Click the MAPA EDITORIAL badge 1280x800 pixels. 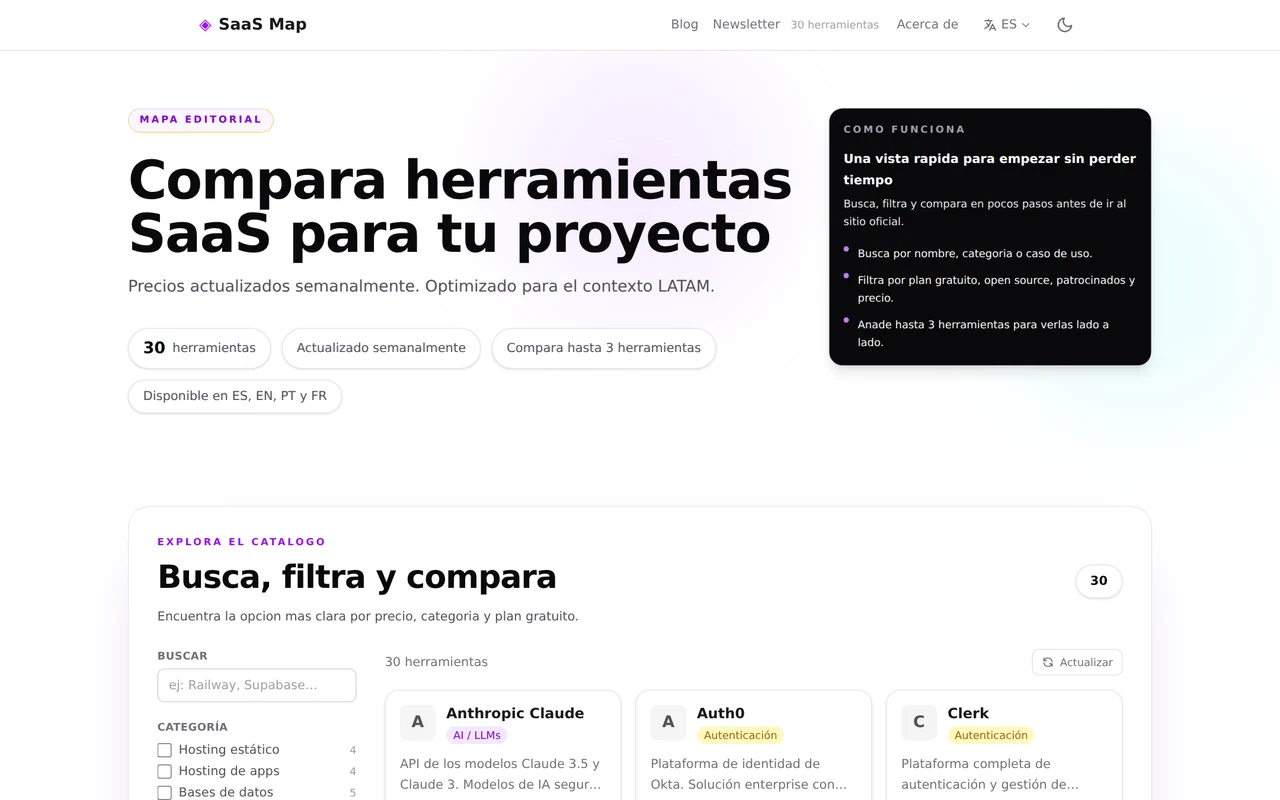click(201, 120)
